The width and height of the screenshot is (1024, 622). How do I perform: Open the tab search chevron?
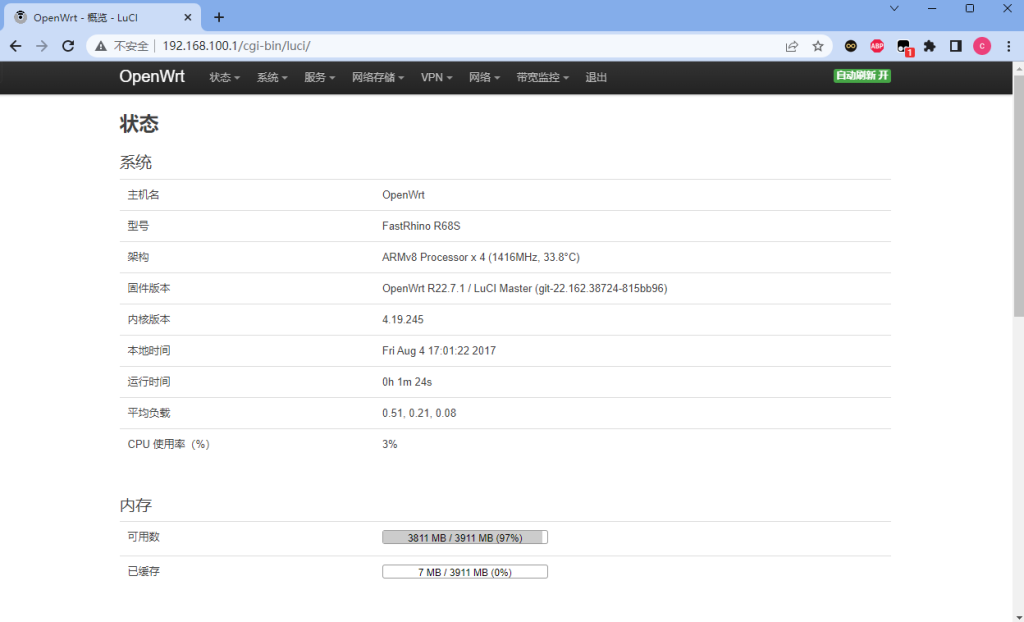click(894, 8)
